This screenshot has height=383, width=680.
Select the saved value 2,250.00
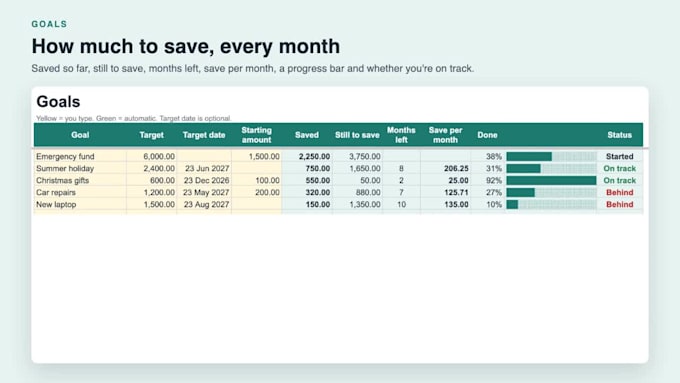[x=307, y=156]
